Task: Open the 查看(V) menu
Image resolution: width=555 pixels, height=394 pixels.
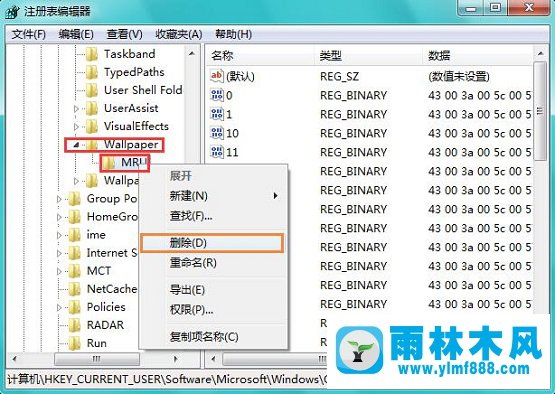Action: coord(125,35)
